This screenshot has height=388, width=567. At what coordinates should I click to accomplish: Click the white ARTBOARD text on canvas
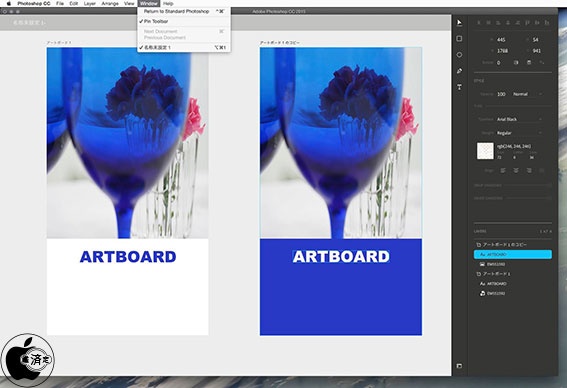click(341, 257)
